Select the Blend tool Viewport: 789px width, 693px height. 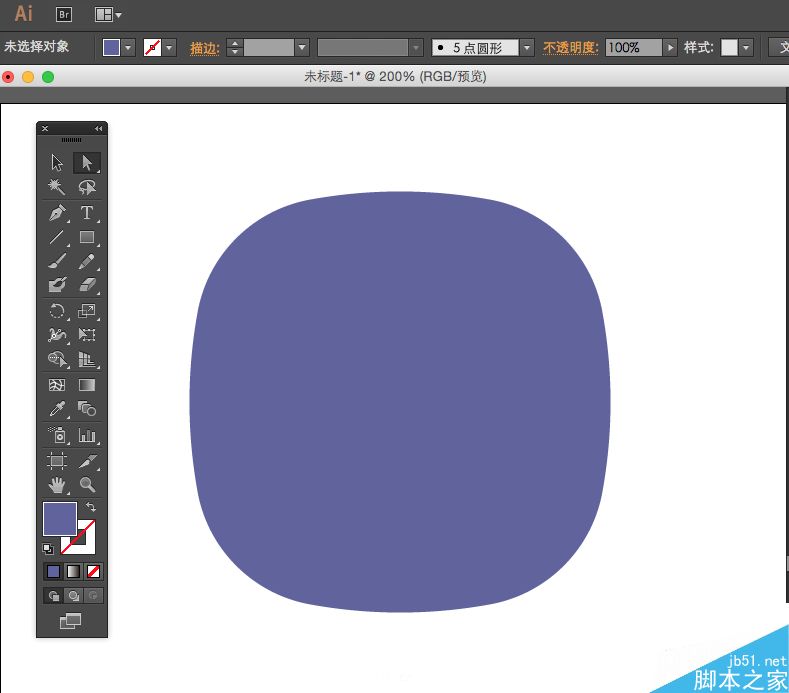click(87, 409)
